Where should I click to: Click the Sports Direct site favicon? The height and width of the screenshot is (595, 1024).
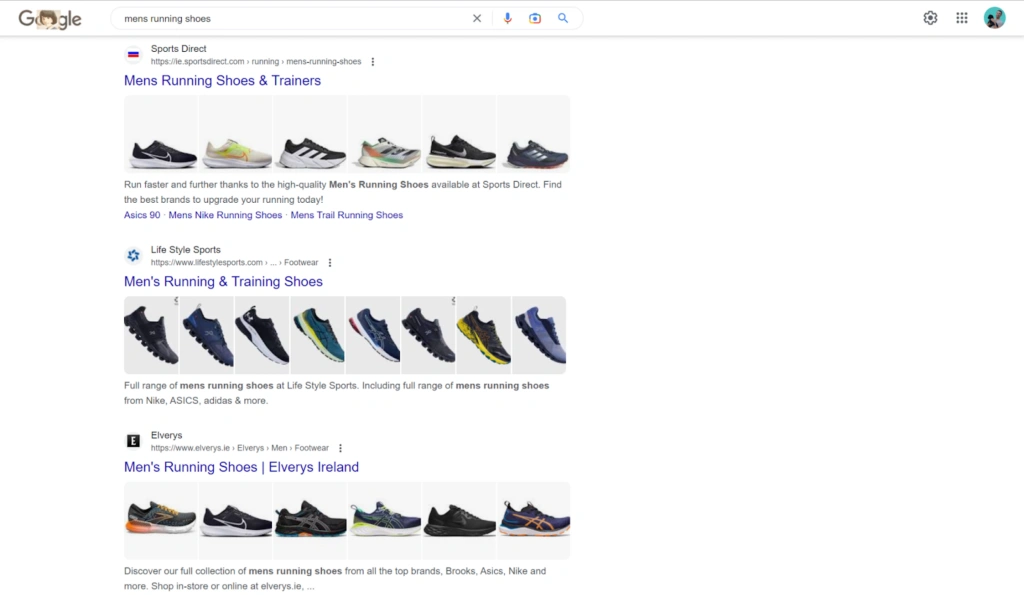133,55
